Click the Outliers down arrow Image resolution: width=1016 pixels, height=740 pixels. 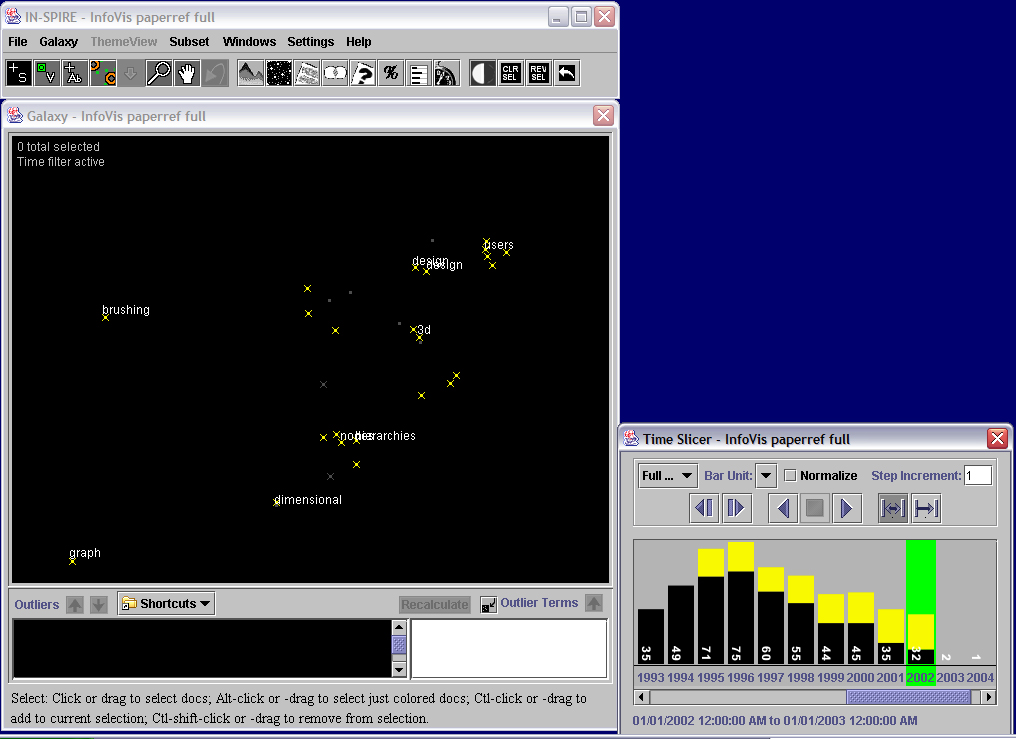pyautogui.click(x=98, y=605)
